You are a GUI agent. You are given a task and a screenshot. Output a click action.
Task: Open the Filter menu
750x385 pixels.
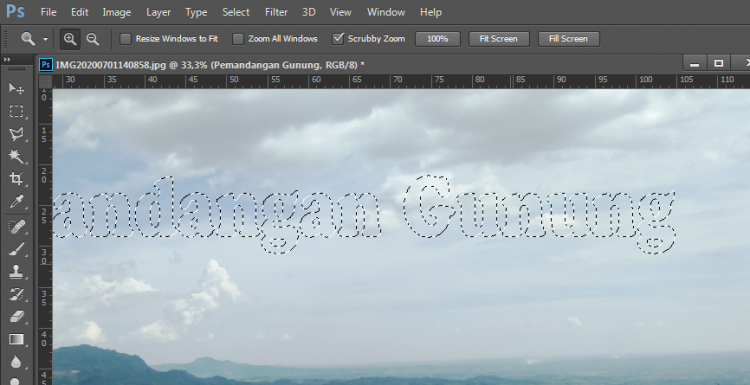[276, 12]
